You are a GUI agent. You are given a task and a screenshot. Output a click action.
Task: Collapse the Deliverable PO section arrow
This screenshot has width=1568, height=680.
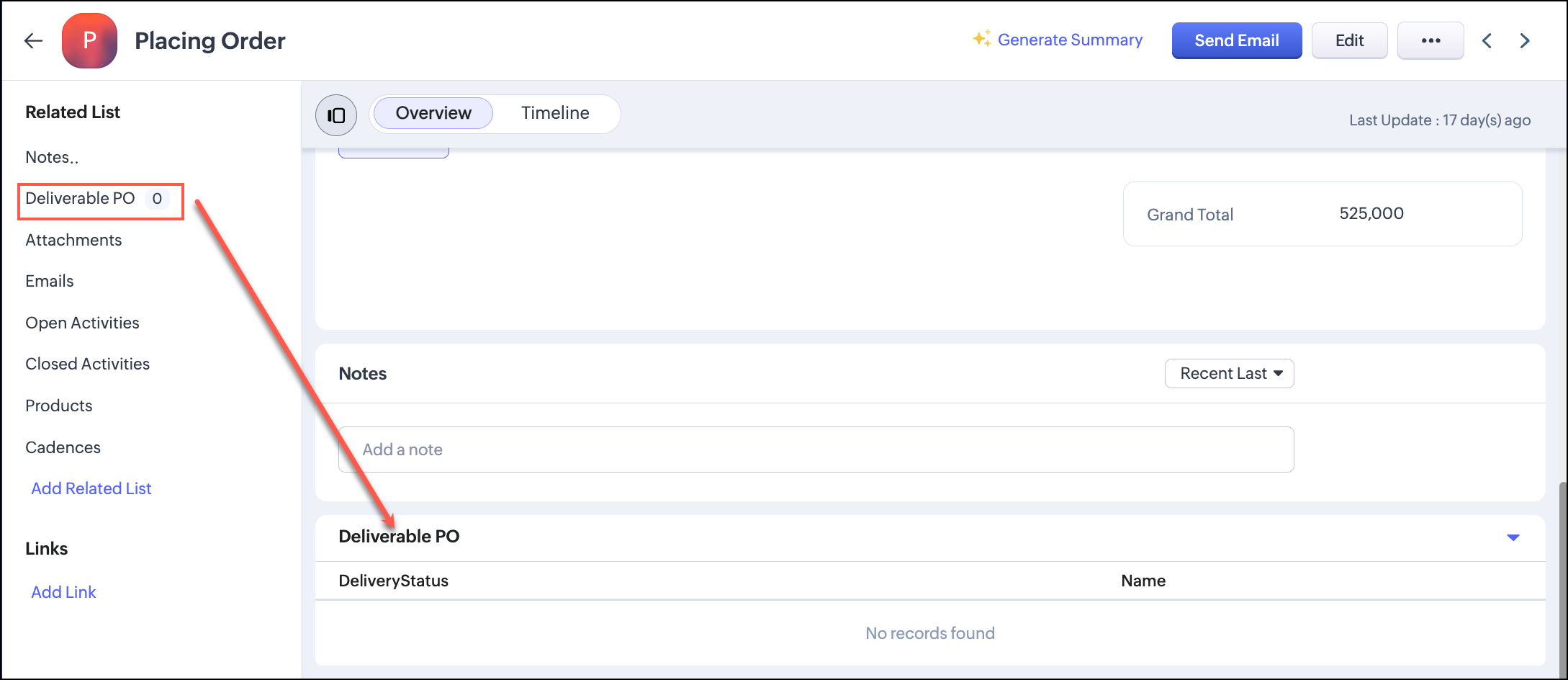pyautogui.click(x=1513, y=537)
